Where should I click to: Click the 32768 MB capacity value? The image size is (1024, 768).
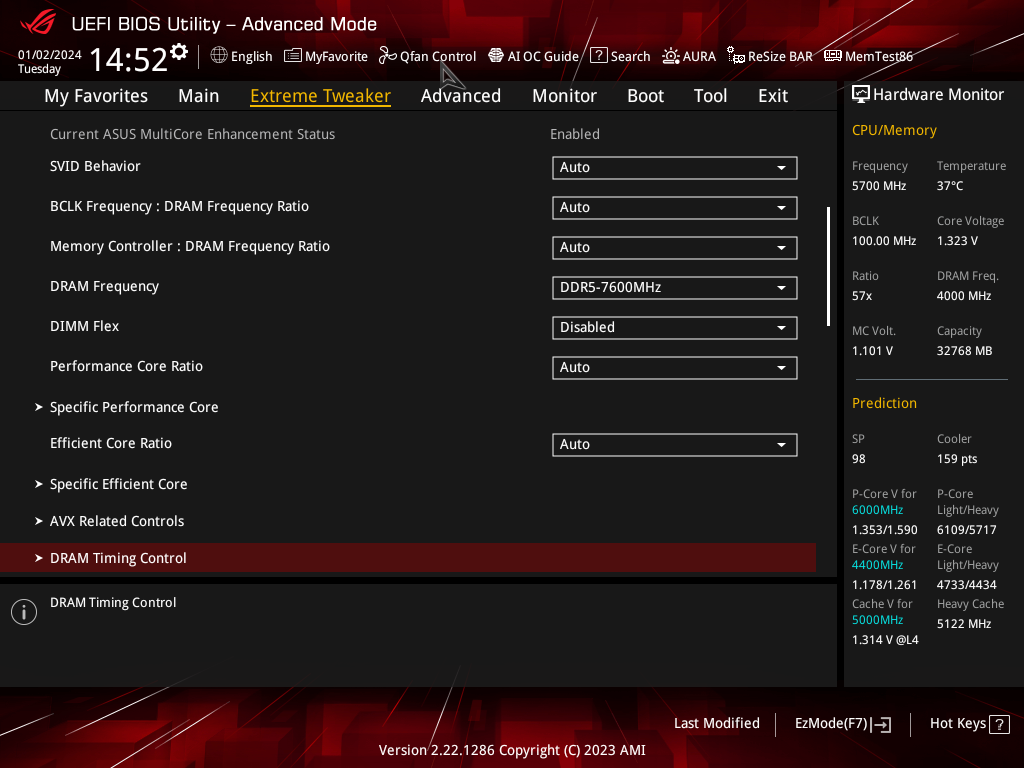[965, 351]
